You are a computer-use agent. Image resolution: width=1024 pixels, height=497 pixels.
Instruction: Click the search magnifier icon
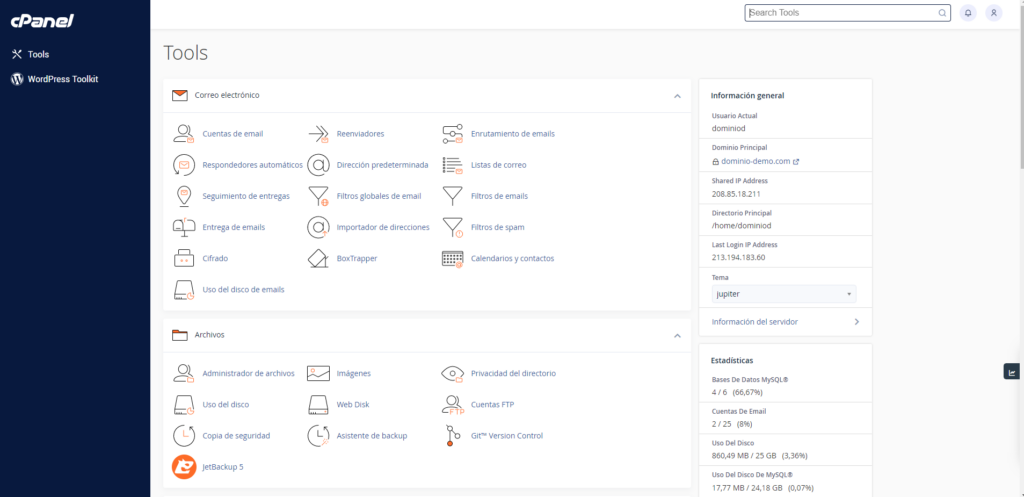942,12
